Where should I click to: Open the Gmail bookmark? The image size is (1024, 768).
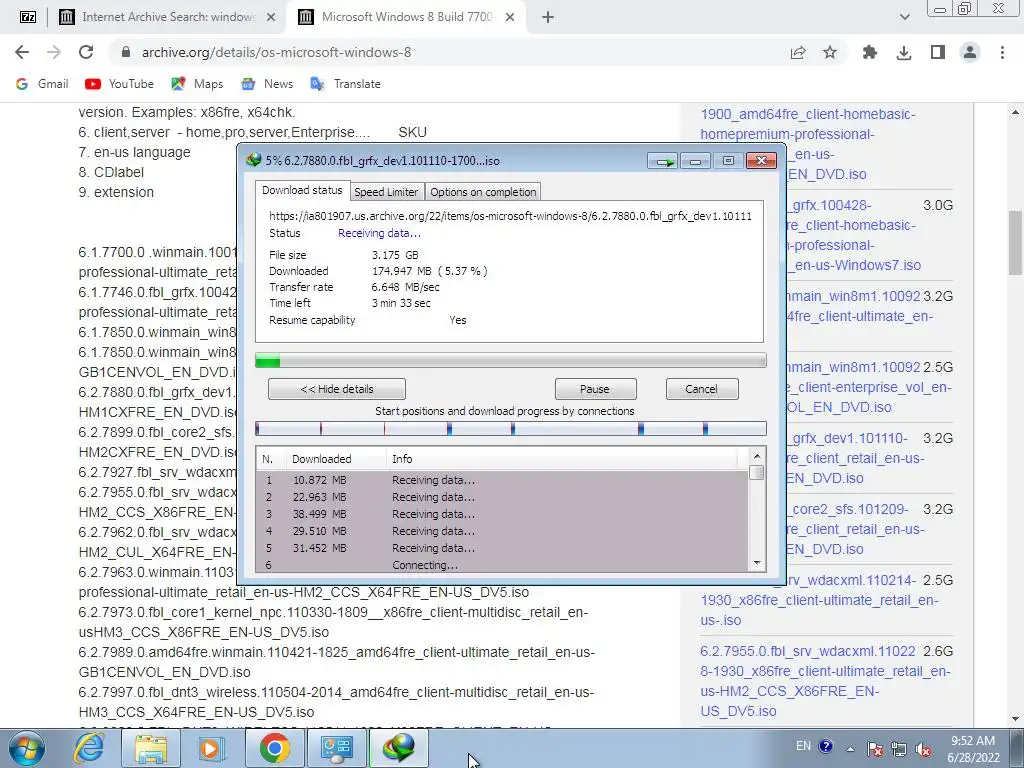[x=42, y=84]
